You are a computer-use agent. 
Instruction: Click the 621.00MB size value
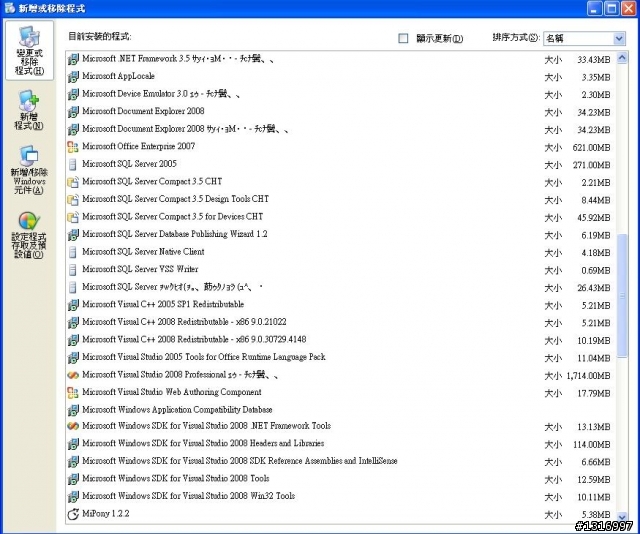pos(591,147)
